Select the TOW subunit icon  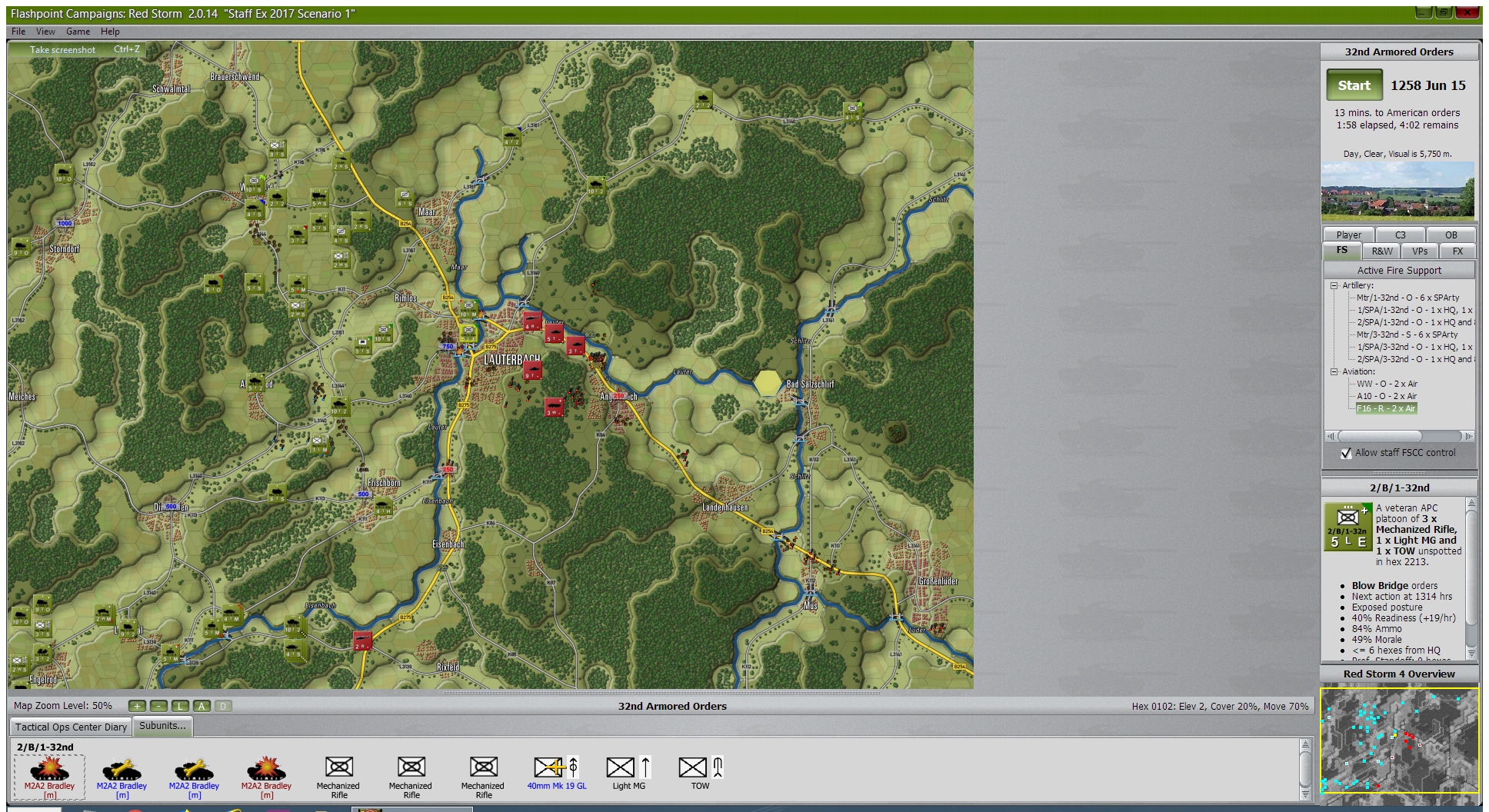(x=692, y=767)
